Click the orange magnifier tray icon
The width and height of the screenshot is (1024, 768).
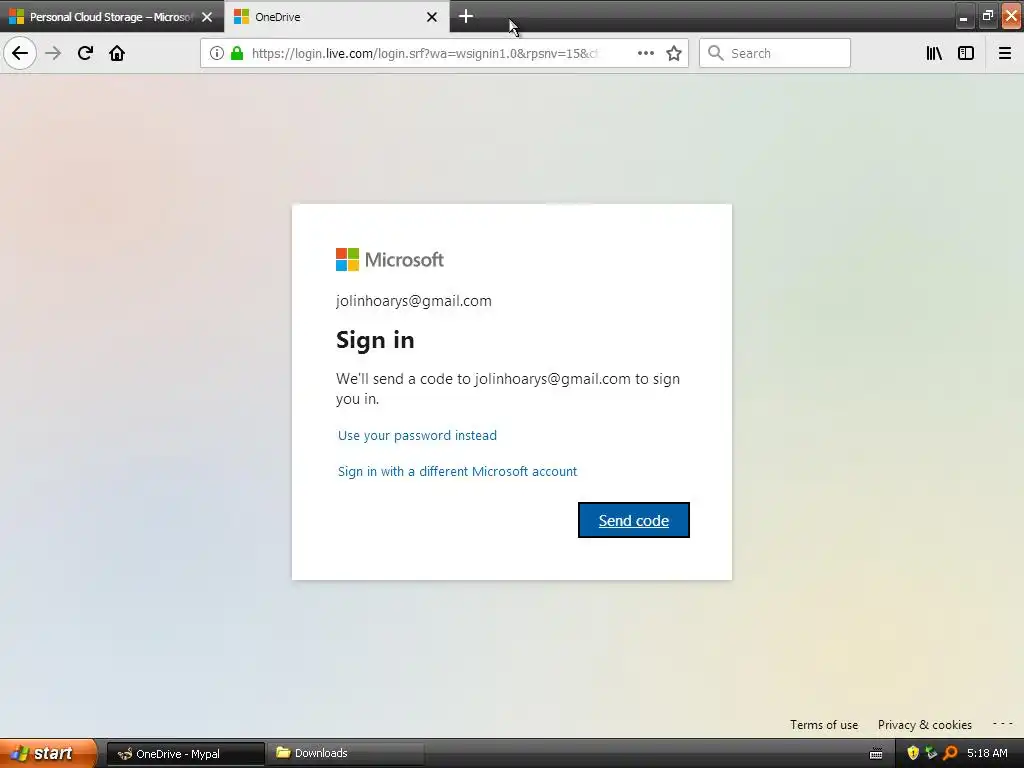pos(950,753)
